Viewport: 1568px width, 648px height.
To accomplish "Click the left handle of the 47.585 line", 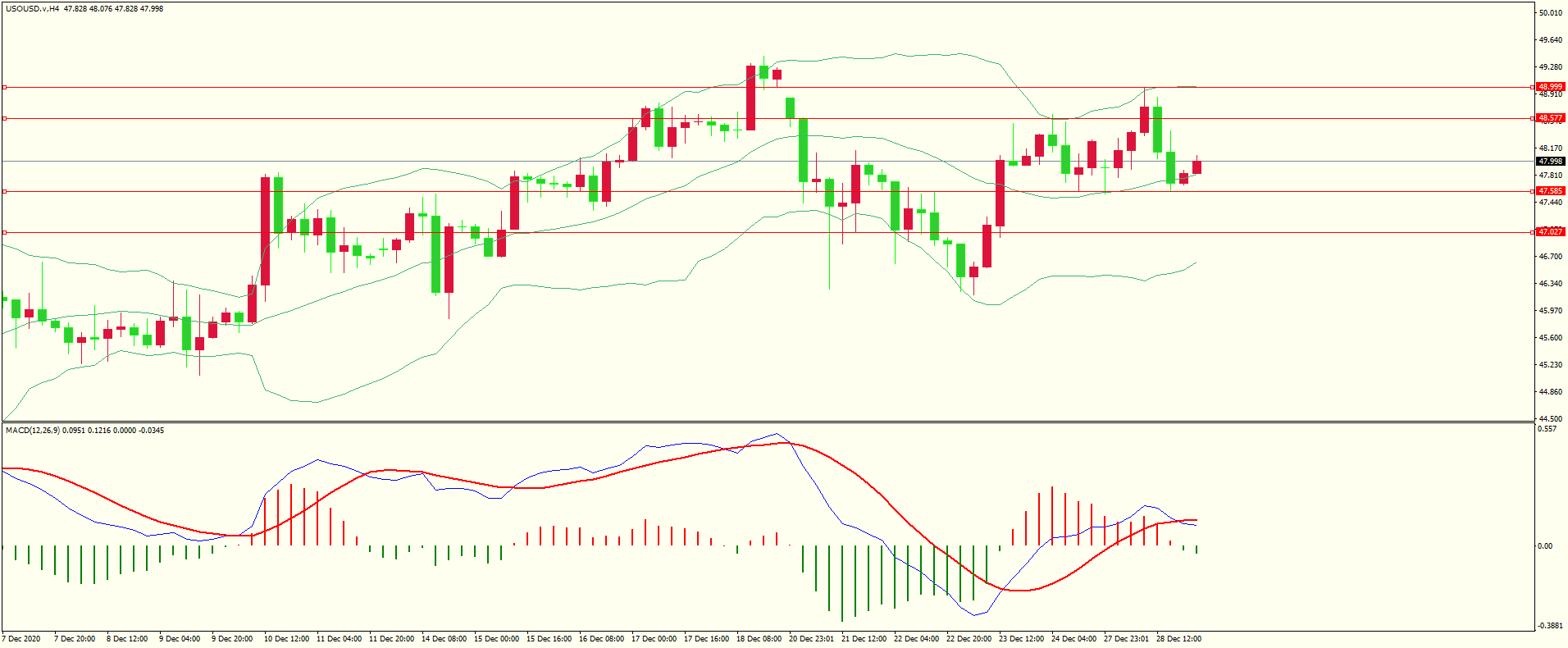I will point(4,192).
